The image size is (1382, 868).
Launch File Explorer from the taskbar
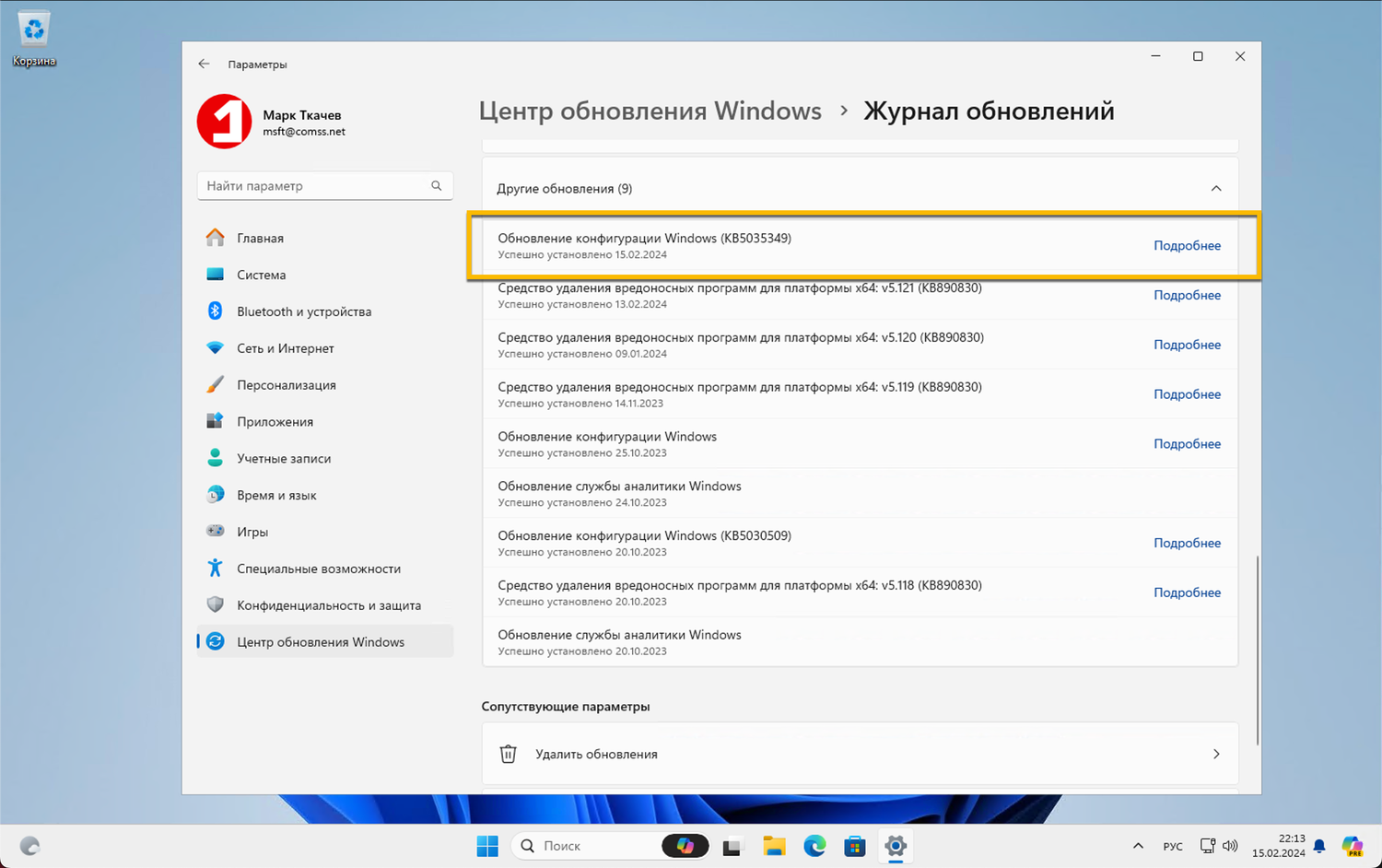(x=774, y=846)
